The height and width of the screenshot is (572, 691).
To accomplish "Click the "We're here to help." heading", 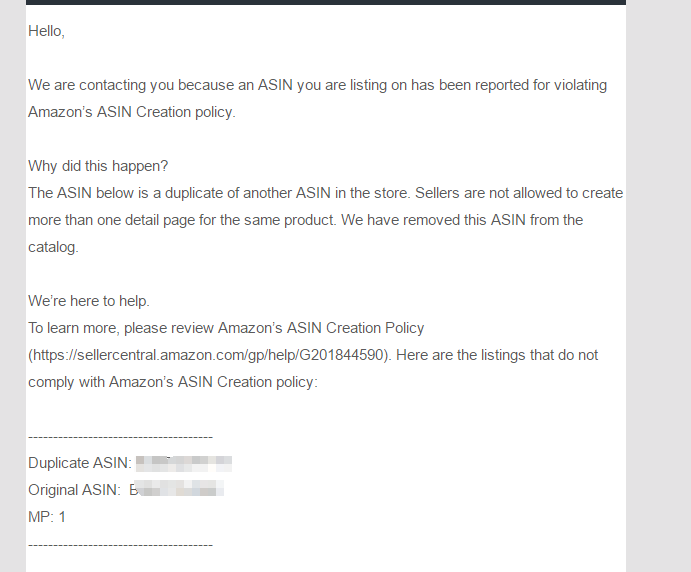I will (x=89, y=301).
